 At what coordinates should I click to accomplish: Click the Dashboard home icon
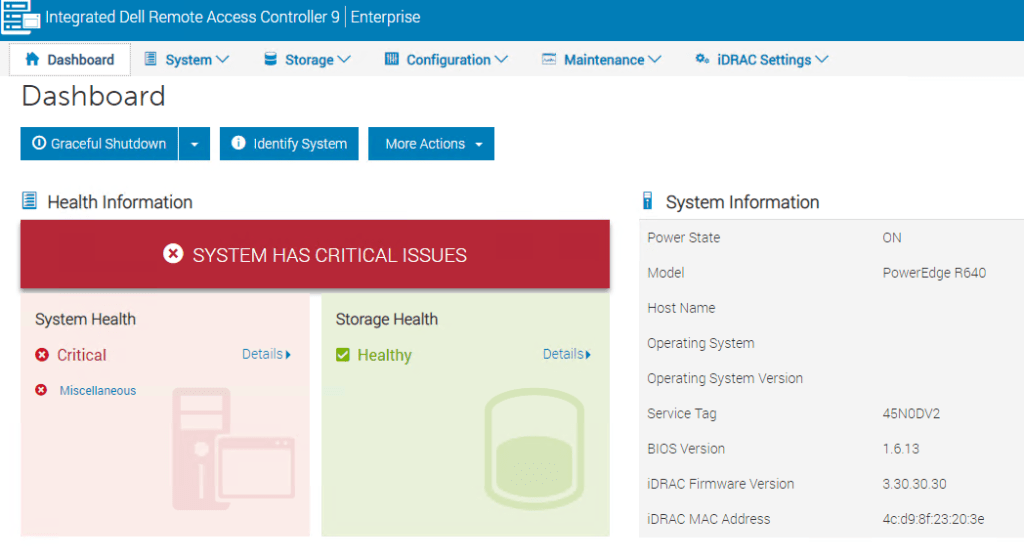(32, 59)
